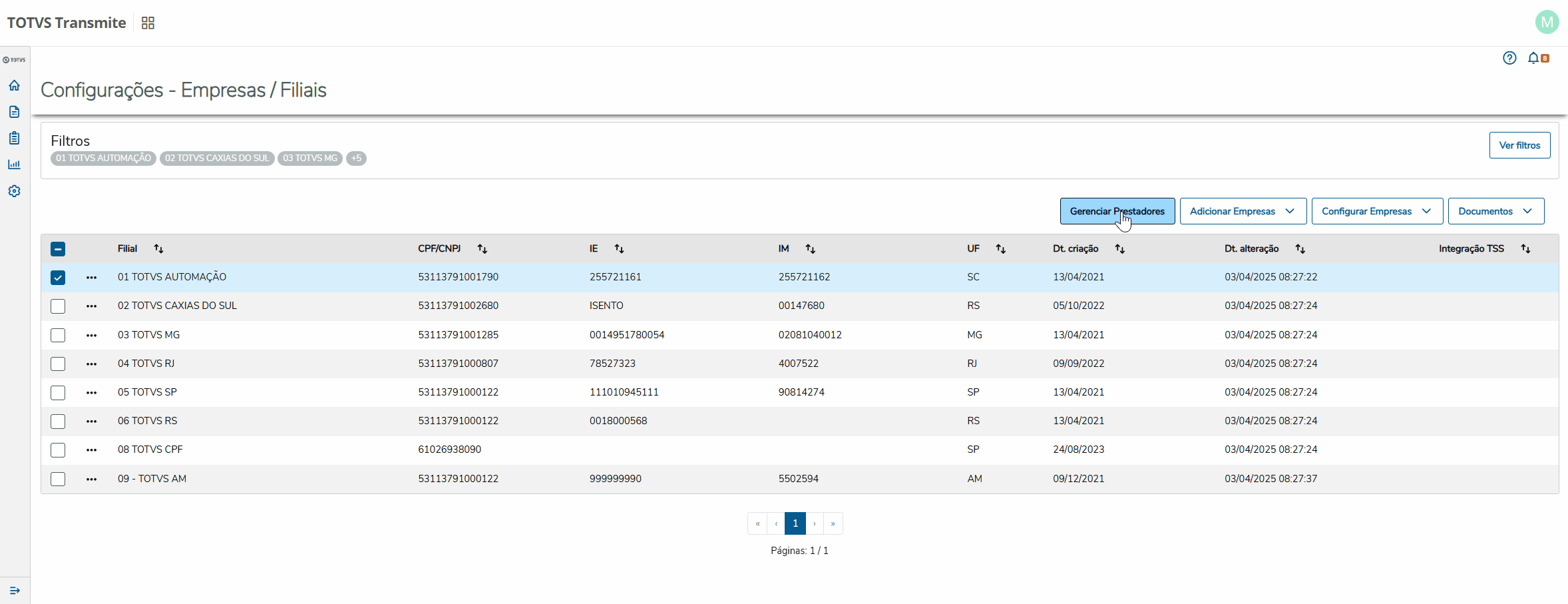Check the 02 TOTVS CAXIAS DO SUL row checkbox

pyautogui.click(x=58, y=306)
